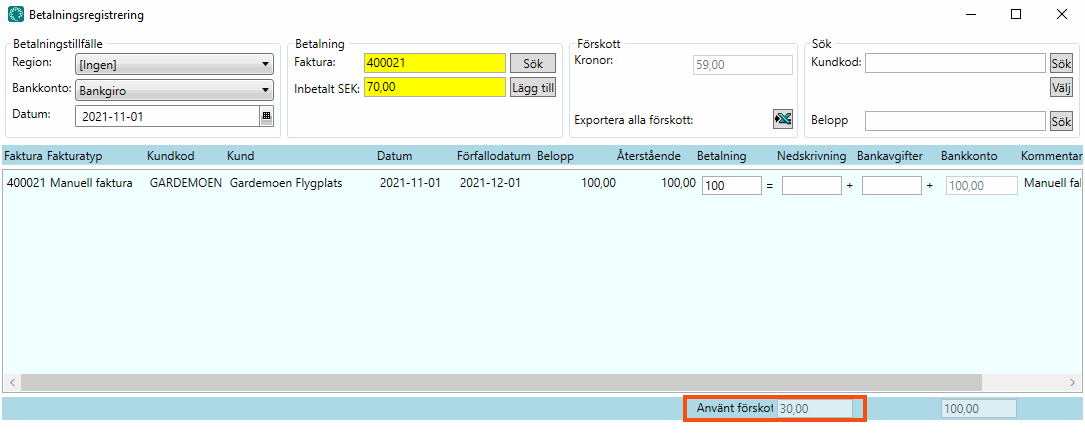This screenshot has height=434, width=1085.
Task: Click the Kundkod search input
Action: click(954, 64)
